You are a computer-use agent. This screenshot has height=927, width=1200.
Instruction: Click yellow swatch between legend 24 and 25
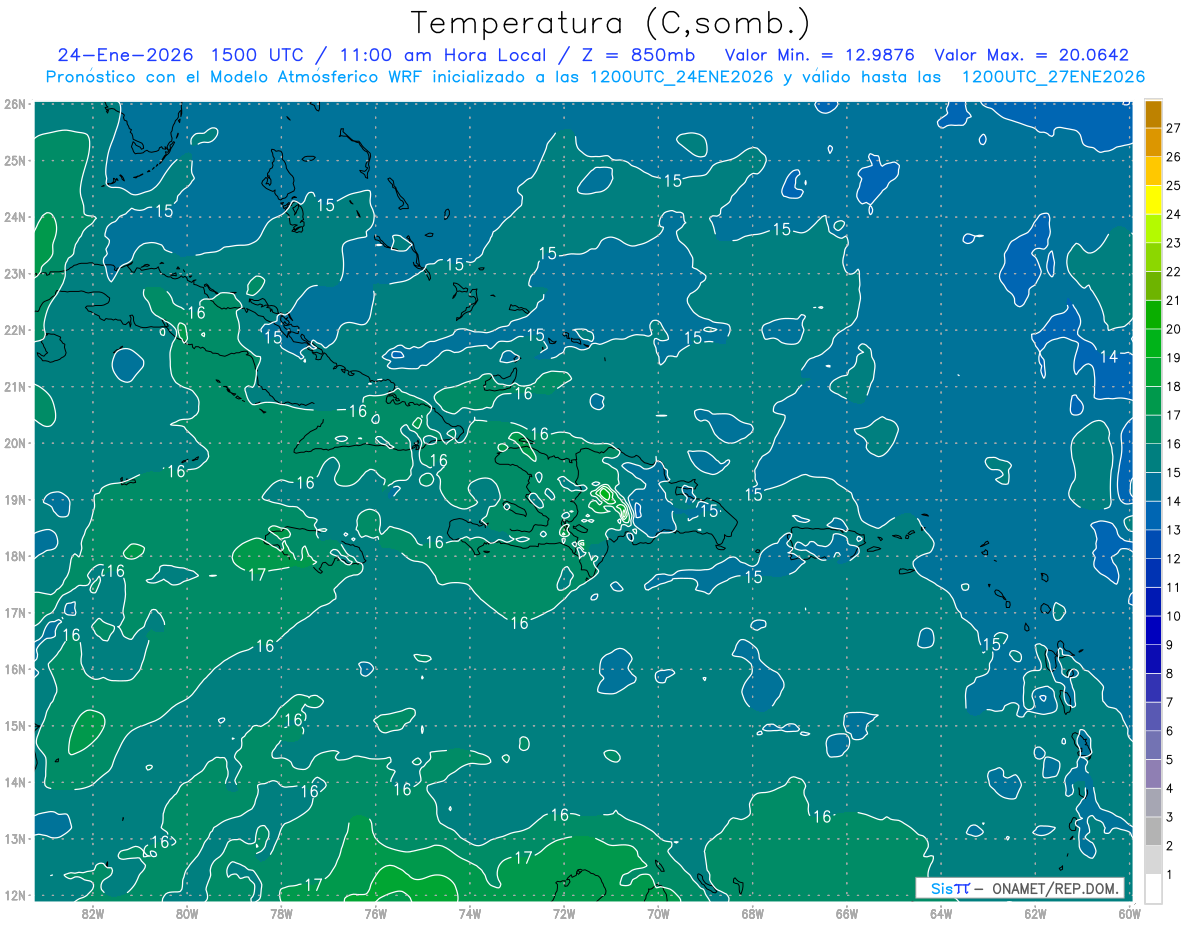coord(1153,200)
